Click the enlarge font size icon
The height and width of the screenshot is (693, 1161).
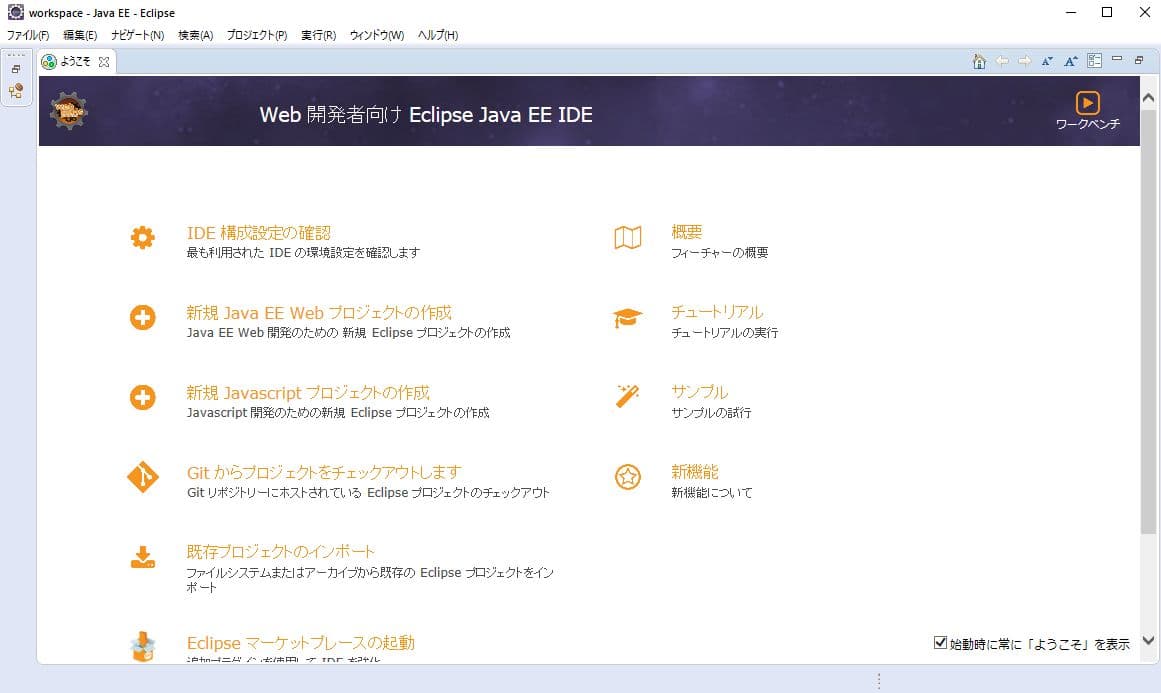[x=1070, y=61]
